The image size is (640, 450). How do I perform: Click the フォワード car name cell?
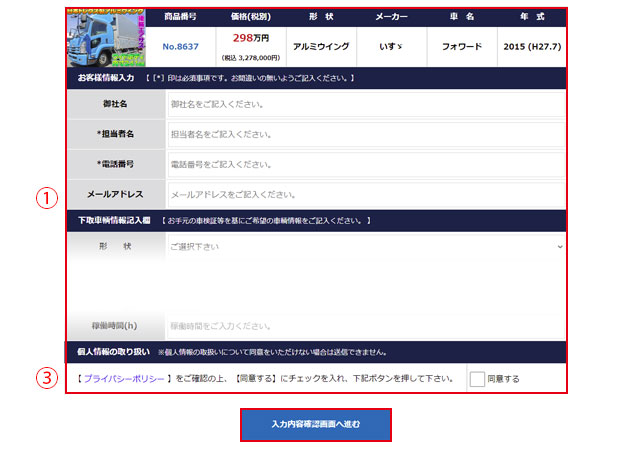click(x=462, y=46)
